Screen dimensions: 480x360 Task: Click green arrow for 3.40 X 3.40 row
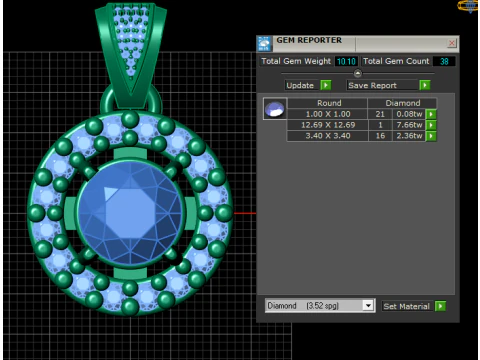tap(431, 136)
